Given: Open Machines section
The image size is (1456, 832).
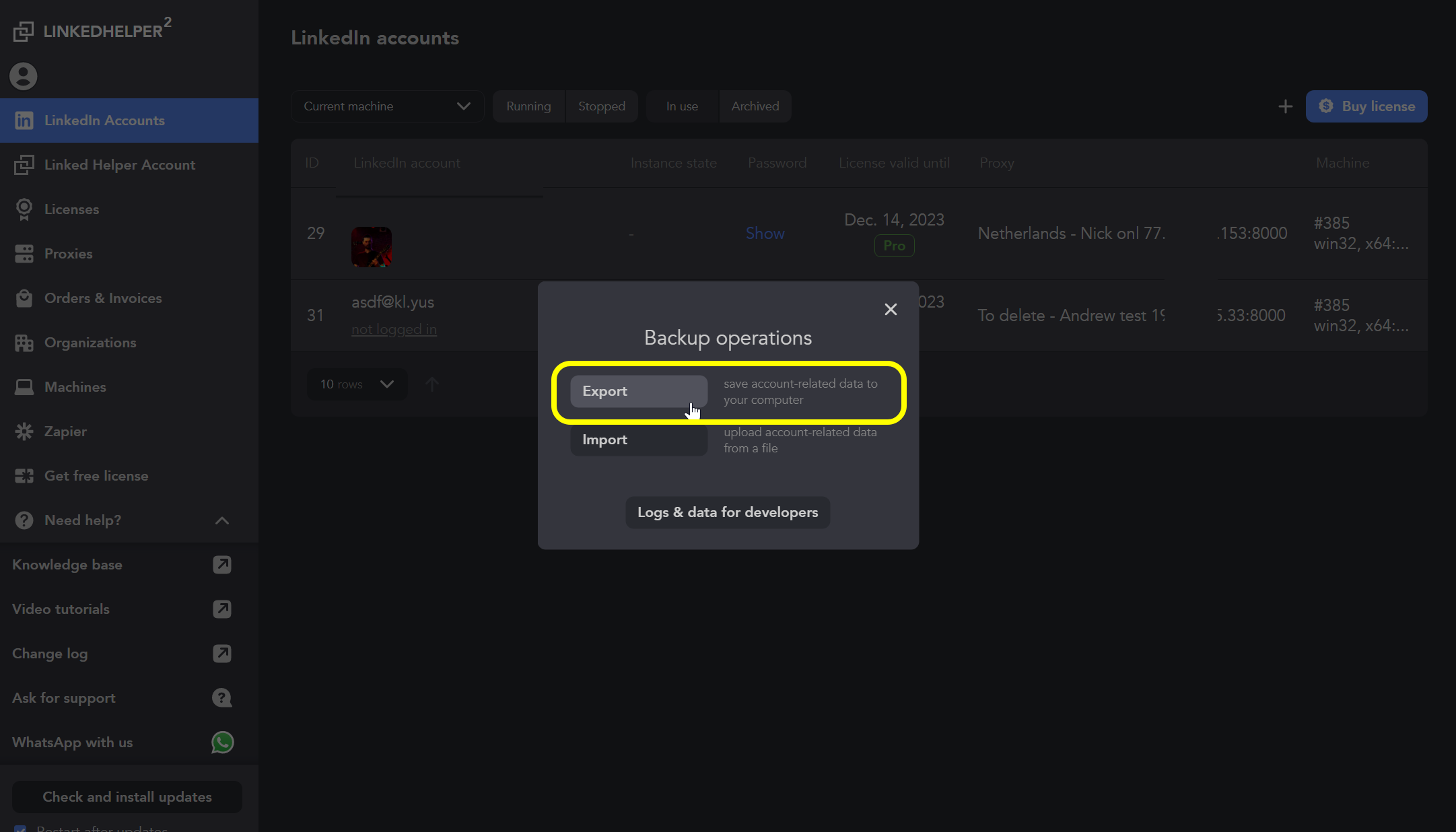Looking at the screenshot, I should click(x=129, y=387).
